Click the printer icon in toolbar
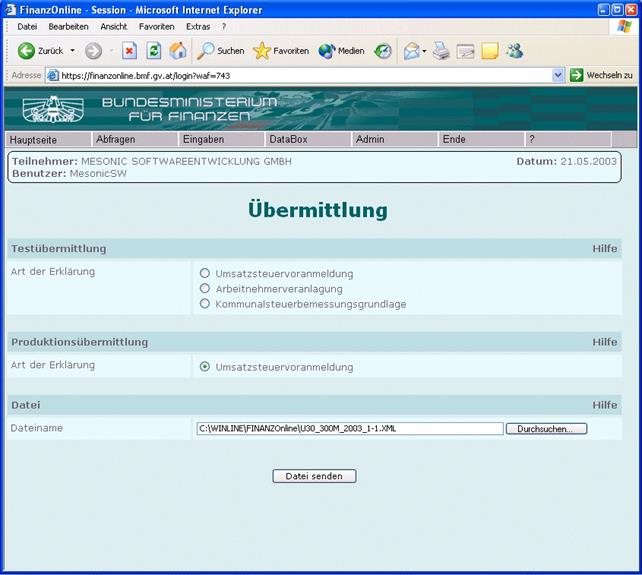This screenshot has width=642, height=575. 441,51
